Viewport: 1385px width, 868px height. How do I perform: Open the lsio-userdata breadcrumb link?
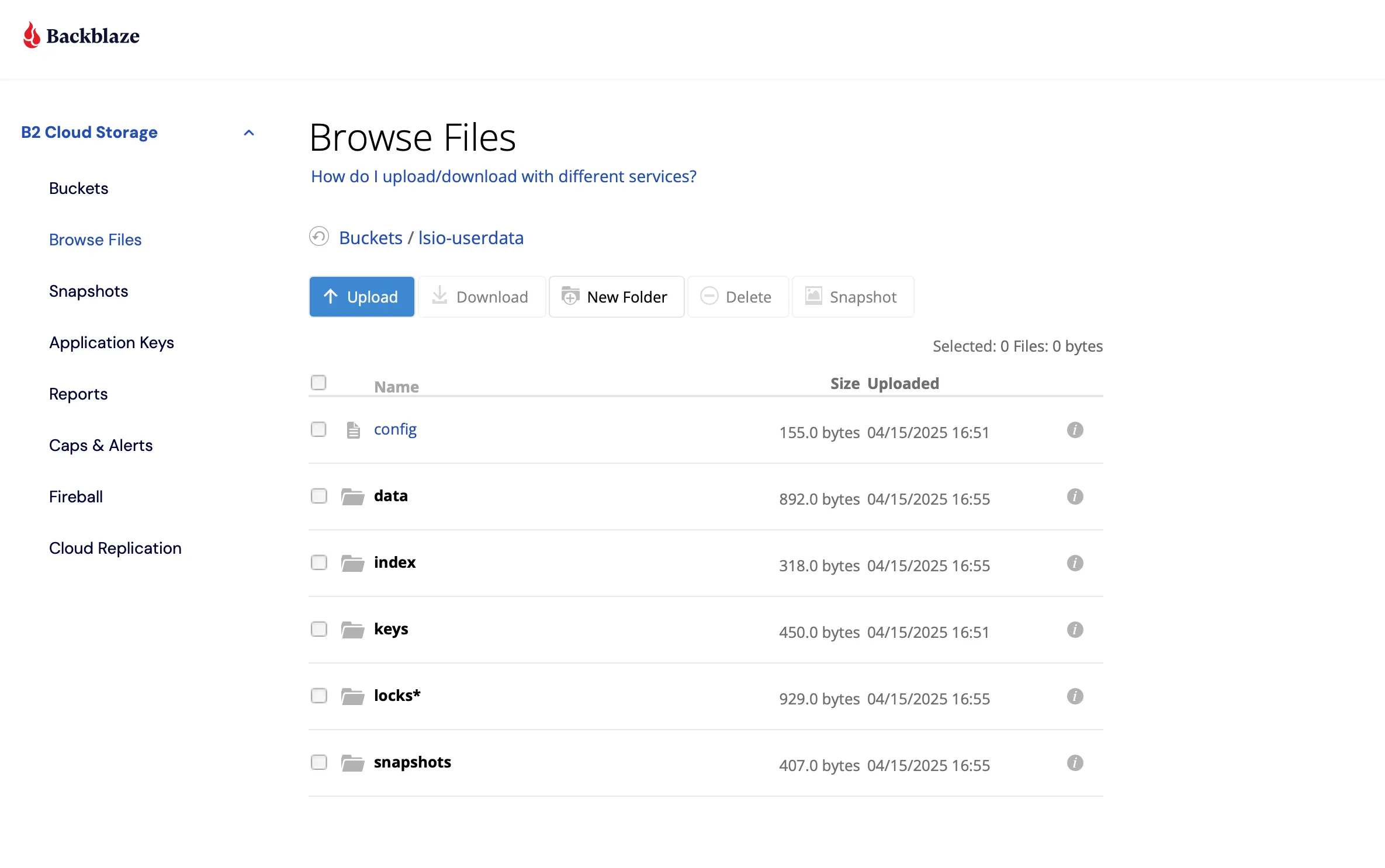[x=471, y=238]
